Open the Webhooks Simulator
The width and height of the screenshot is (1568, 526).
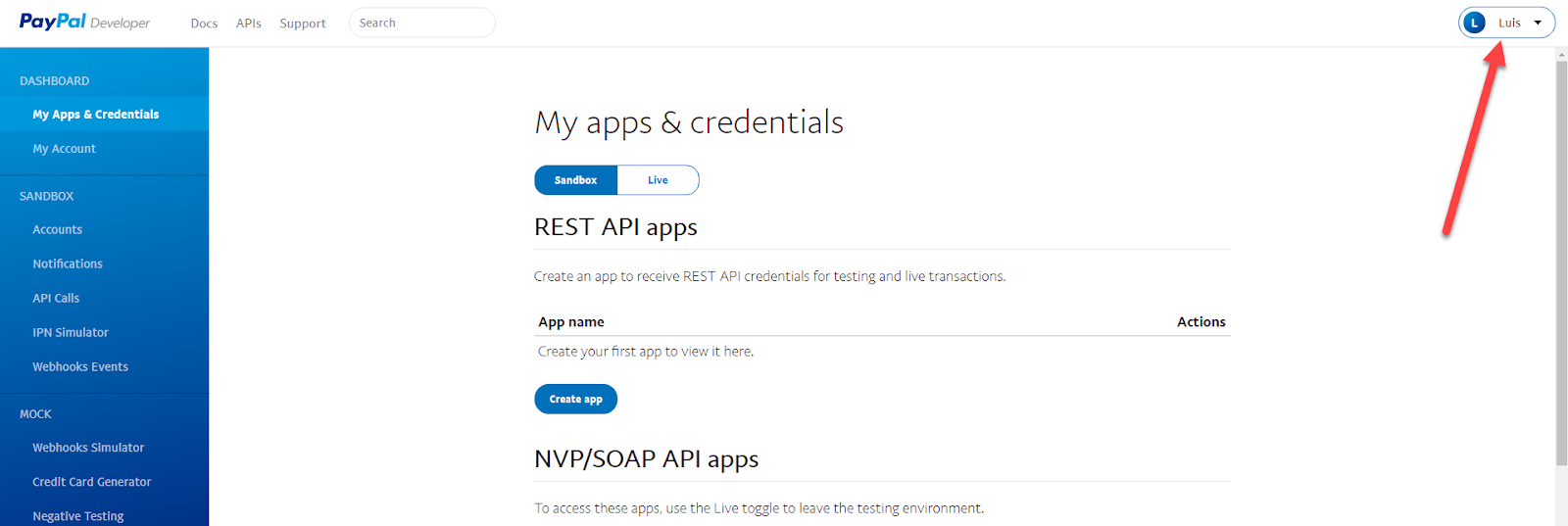point(88,448)
